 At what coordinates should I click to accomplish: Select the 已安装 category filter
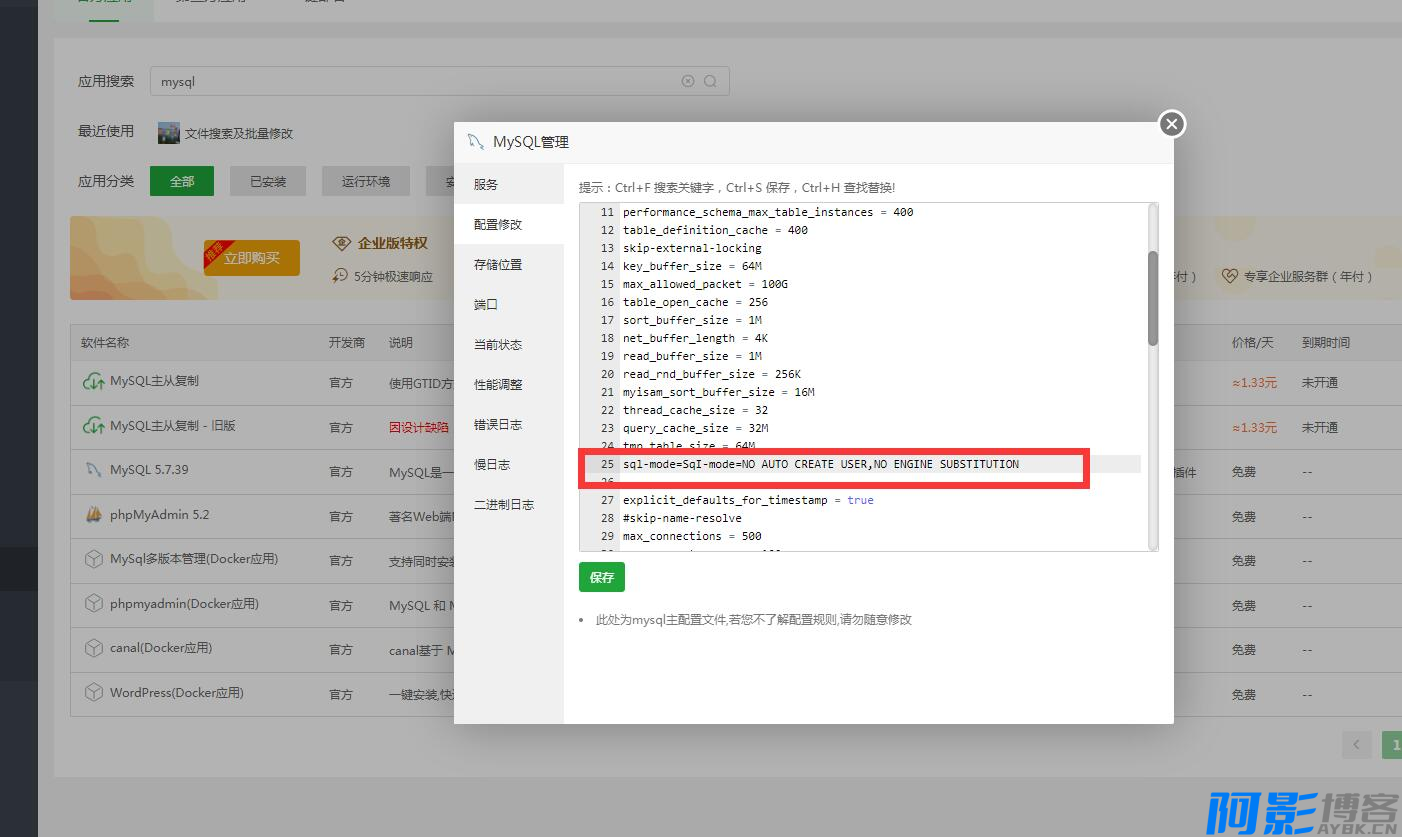(268, 181)
